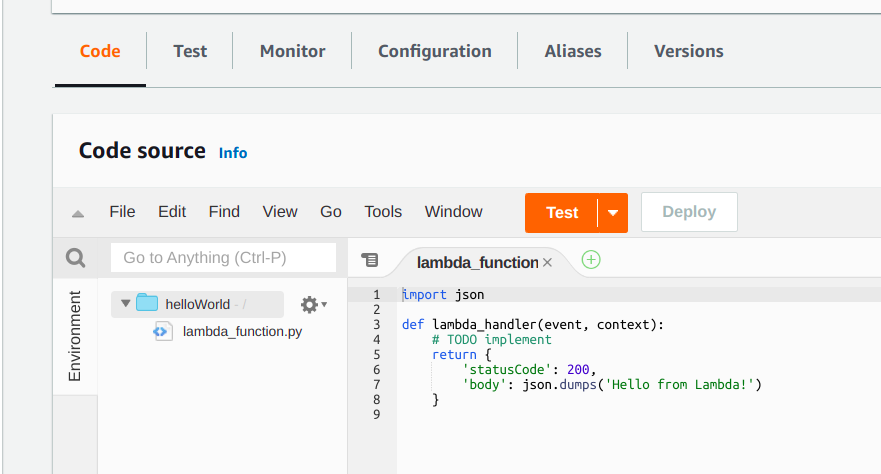The width and height of the screenshot is (881, 474).
Task: Click the Deploy button
Action: (x=689, y=212)
